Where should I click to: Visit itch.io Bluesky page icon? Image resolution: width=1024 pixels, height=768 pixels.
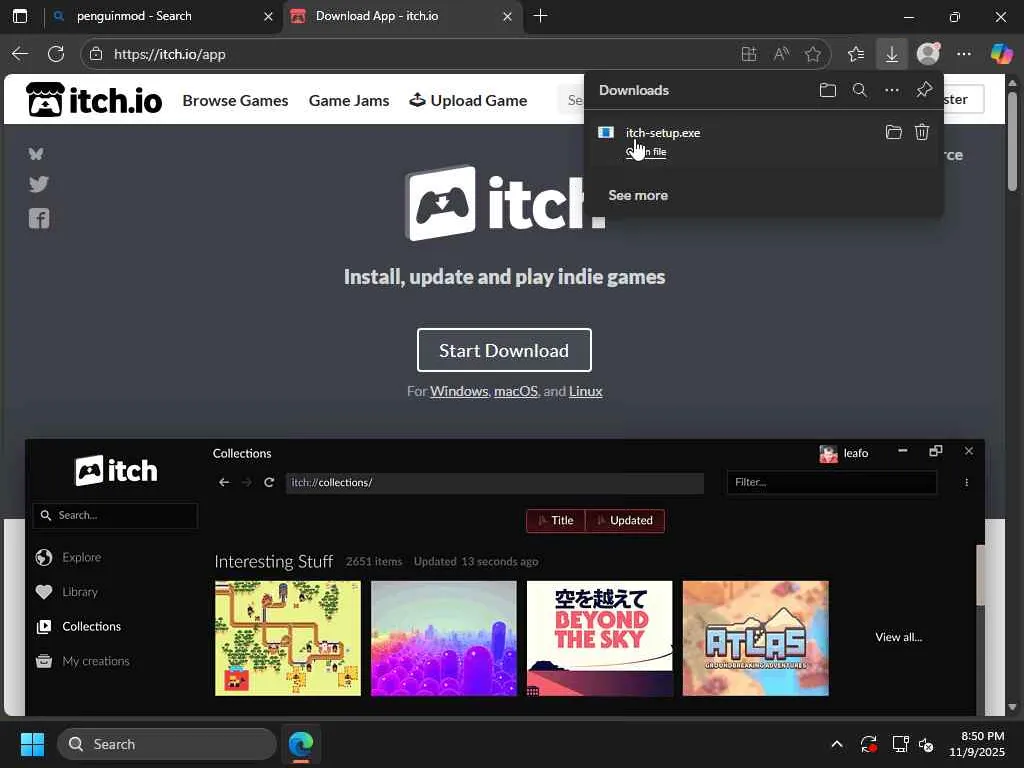click(x=37, y=153)
